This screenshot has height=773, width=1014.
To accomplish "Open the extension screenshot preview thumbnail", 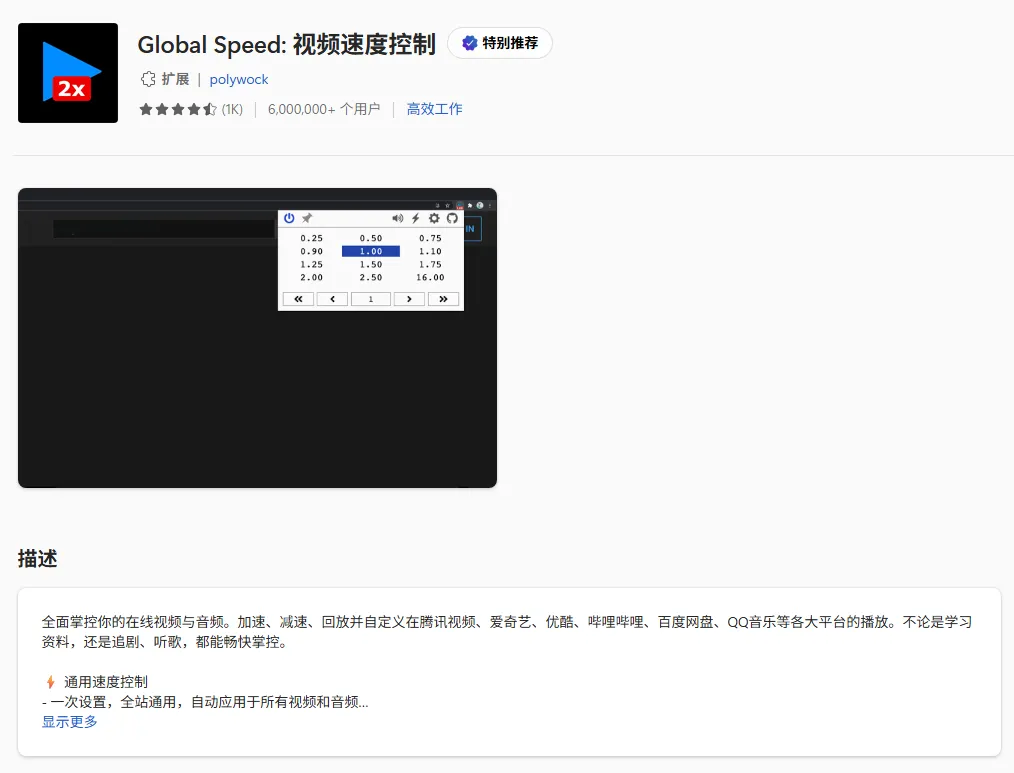I will (x=257, y=338).
